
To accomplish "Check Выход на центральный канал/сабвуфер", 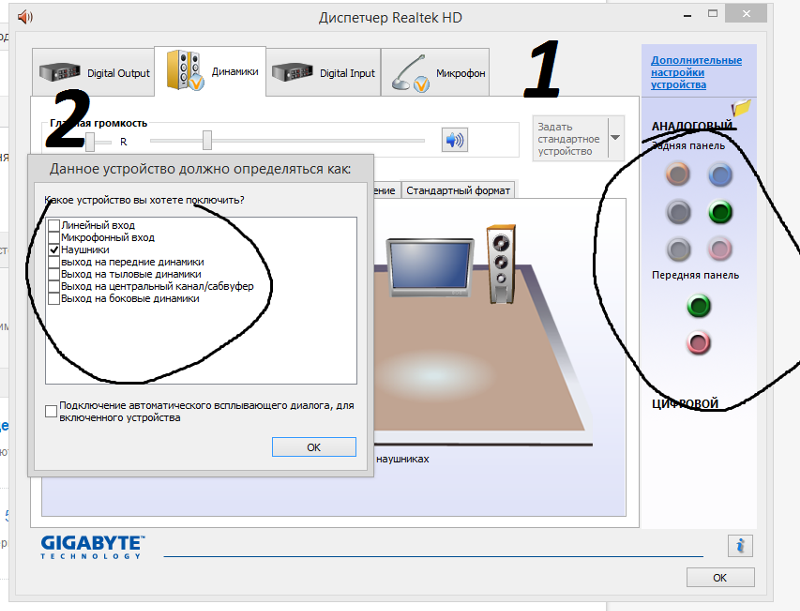I will click(x=54, y=286).
